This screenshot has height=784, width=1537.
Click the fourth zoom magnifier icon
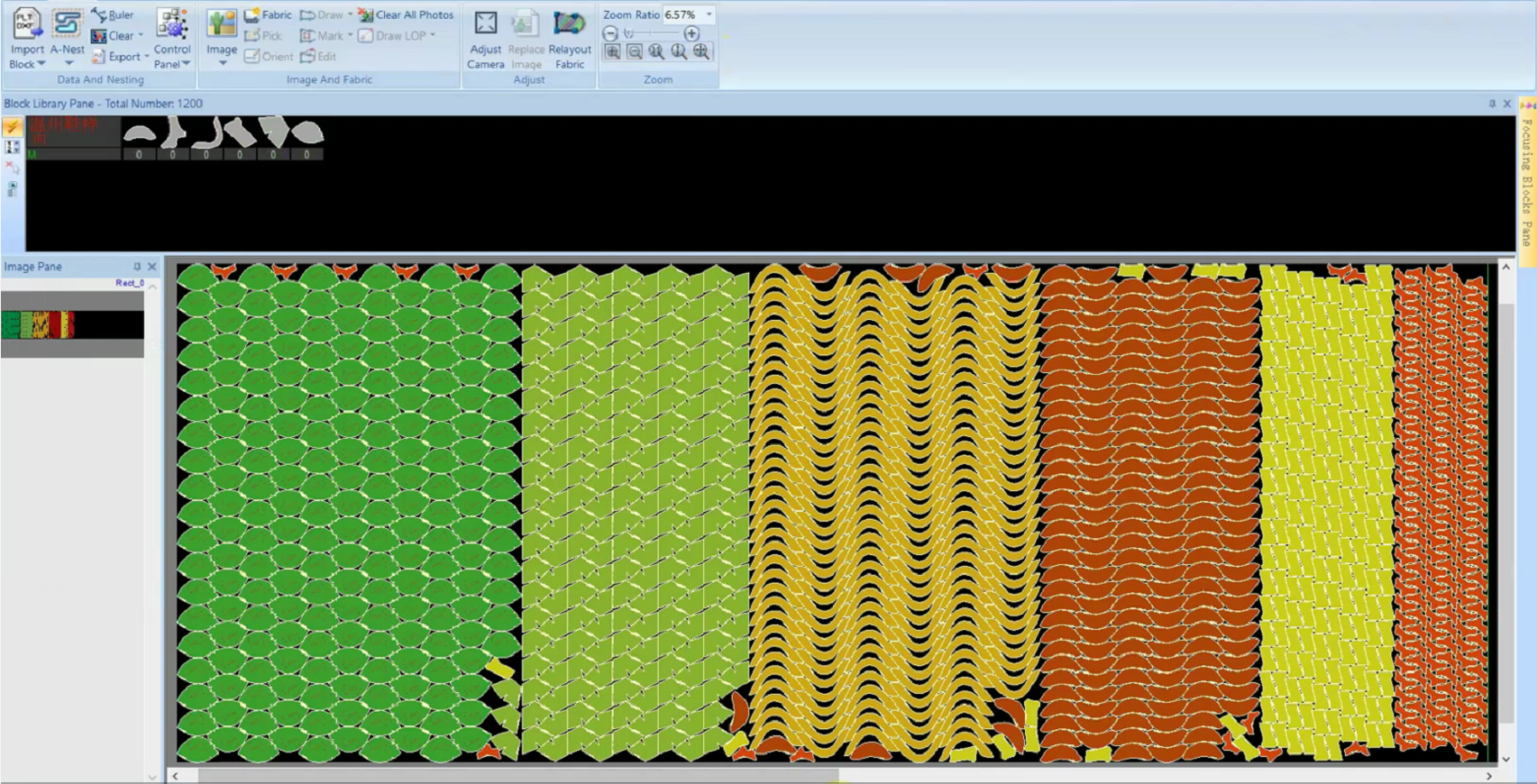[x=679, y=52]
